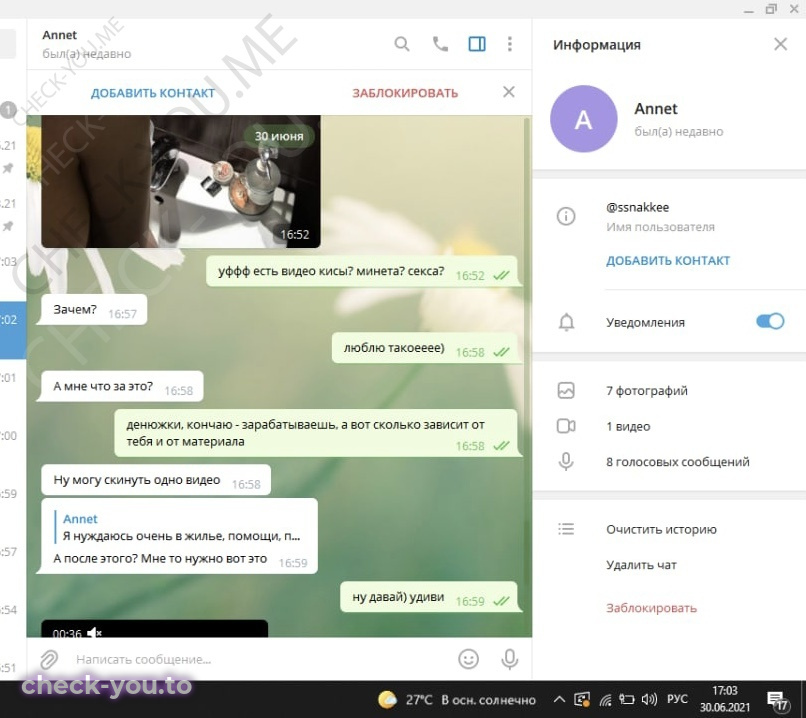Image resolution: width=806 pixels, height=718 pixels.
Task: Select the highlighted chat at :02 in list
Action: (13, 330)
